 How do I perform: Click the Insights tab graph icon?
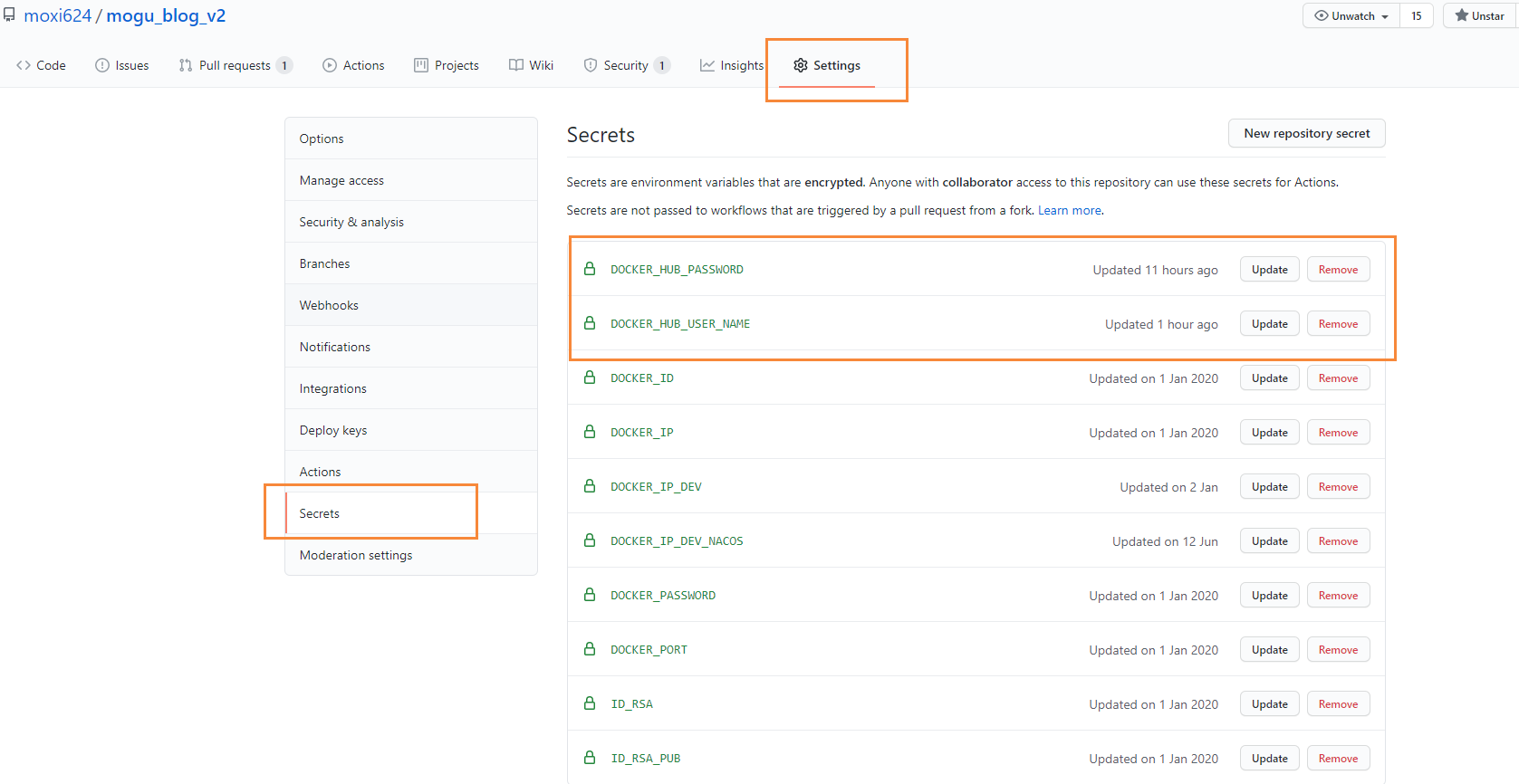[707, 65]
